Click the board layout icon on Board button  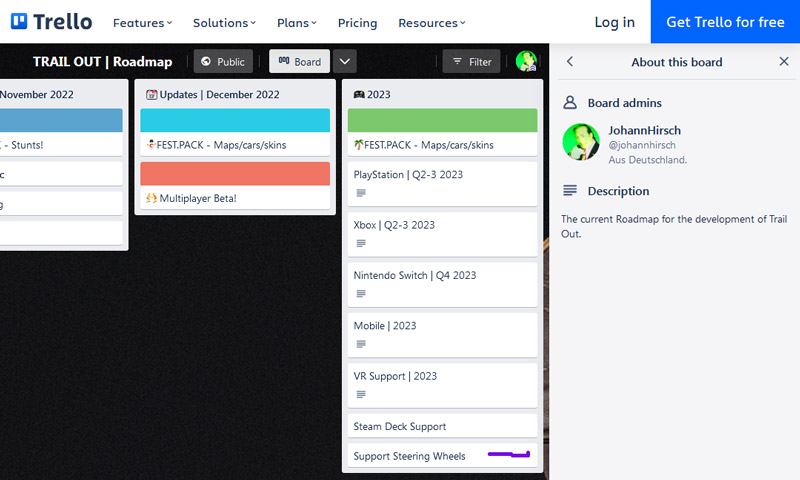point(284,61)
